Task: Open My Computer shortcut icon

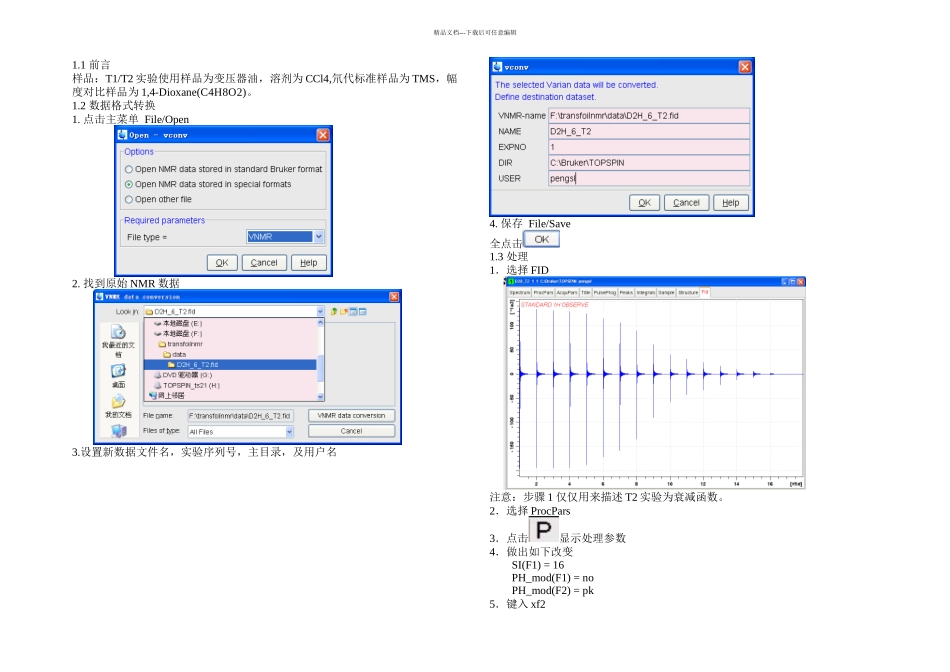Action: [118, 430]
